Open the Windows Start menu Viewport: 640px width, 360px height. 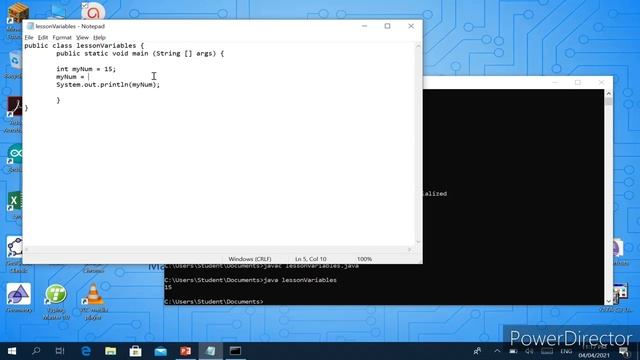coord(12,351)
